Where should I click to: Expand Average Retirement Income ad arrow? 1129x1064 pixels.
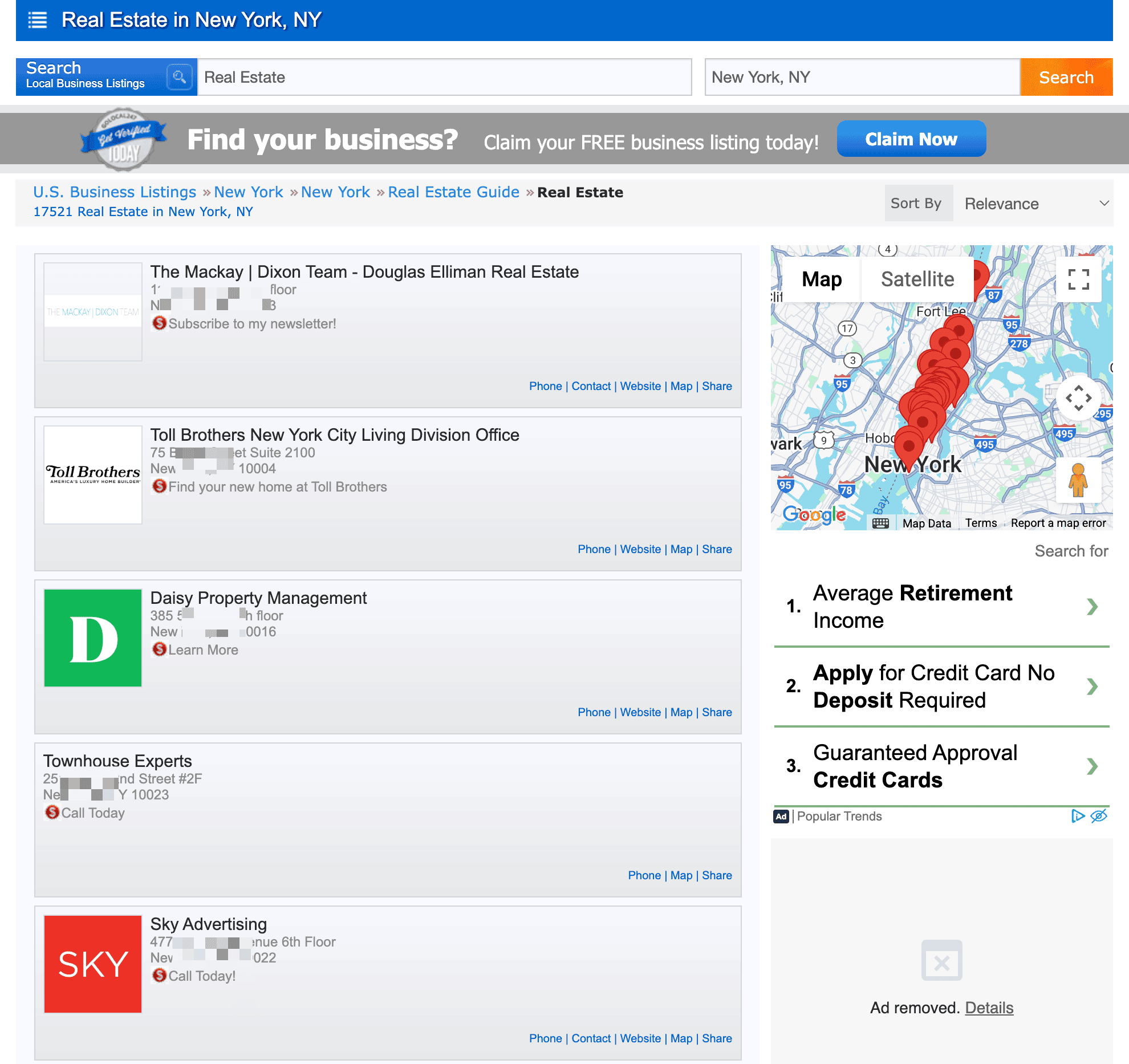(x=1091, y=607)
